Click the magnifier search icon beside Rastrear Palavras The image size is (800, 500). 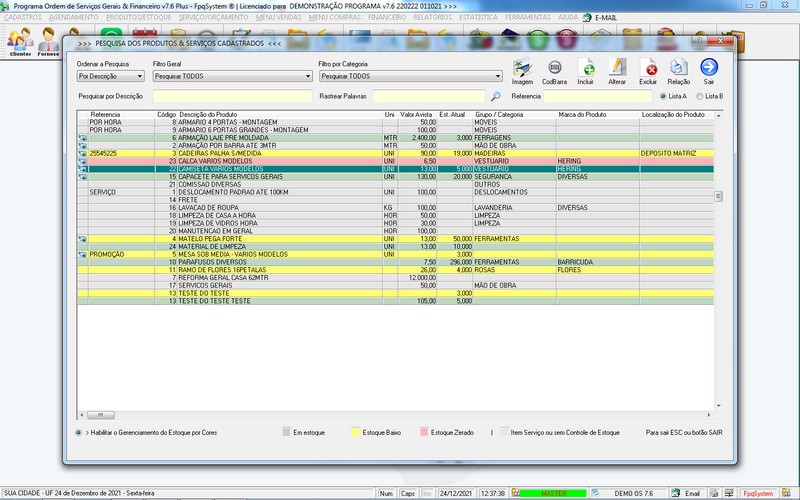(x=495, y=96)
